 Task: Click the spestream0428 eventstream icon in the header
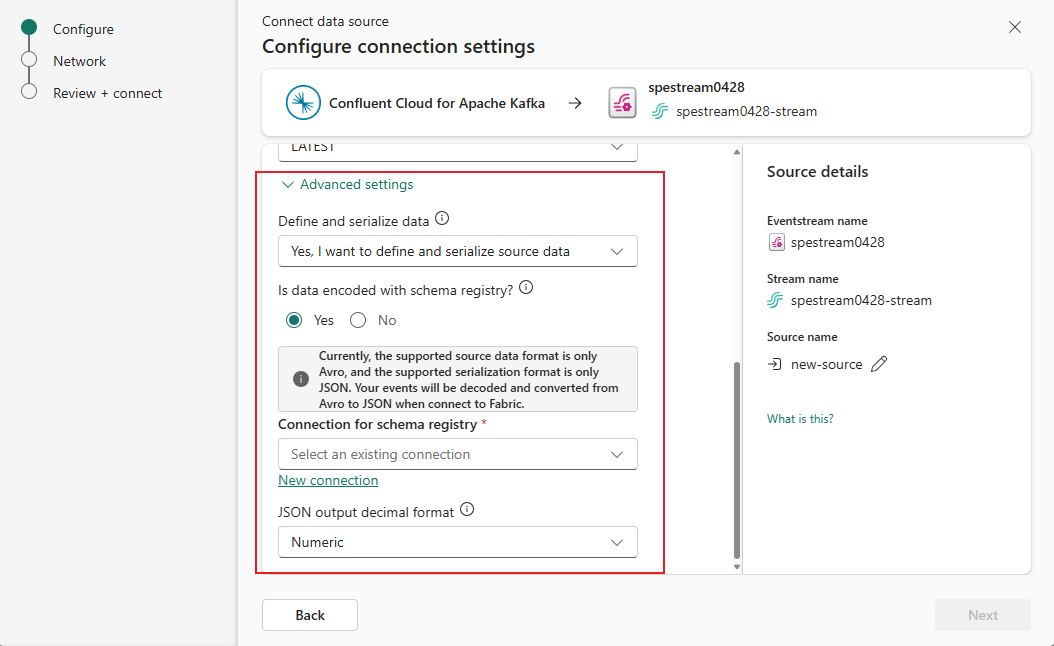pos(622,101)
